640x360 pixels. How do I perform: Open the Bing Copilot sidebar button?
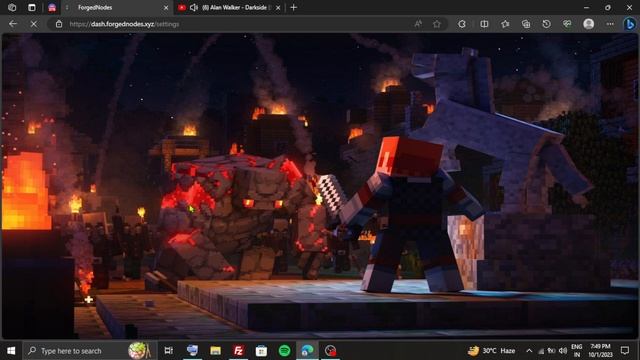tap(630, 24)
